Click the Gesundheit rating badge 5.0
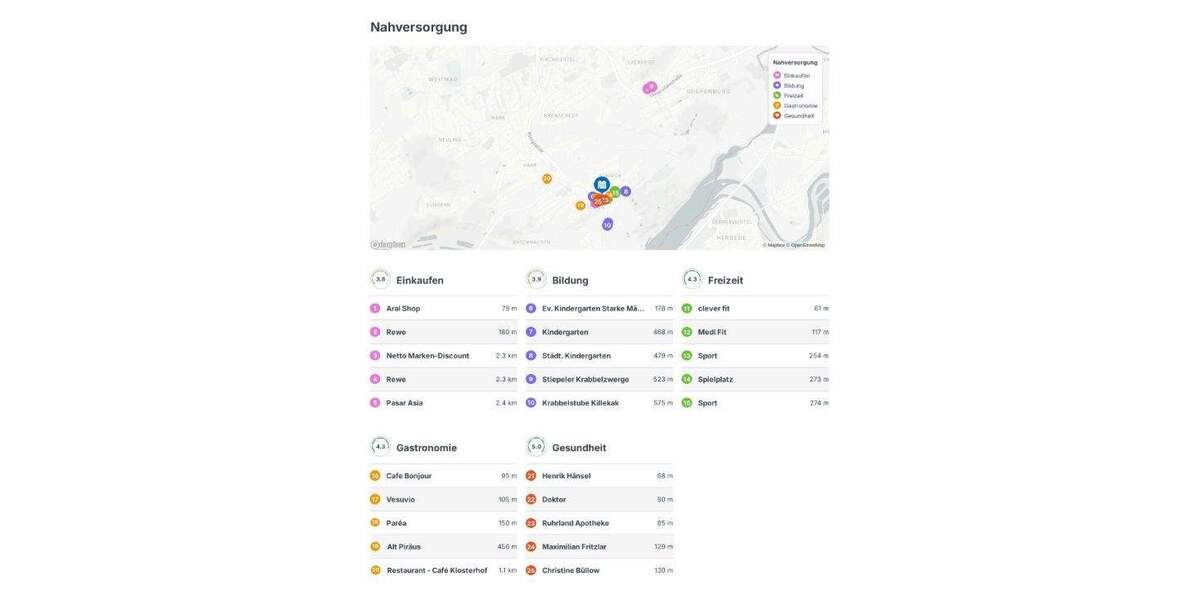The image size is (1200, 600). (536, 447)
